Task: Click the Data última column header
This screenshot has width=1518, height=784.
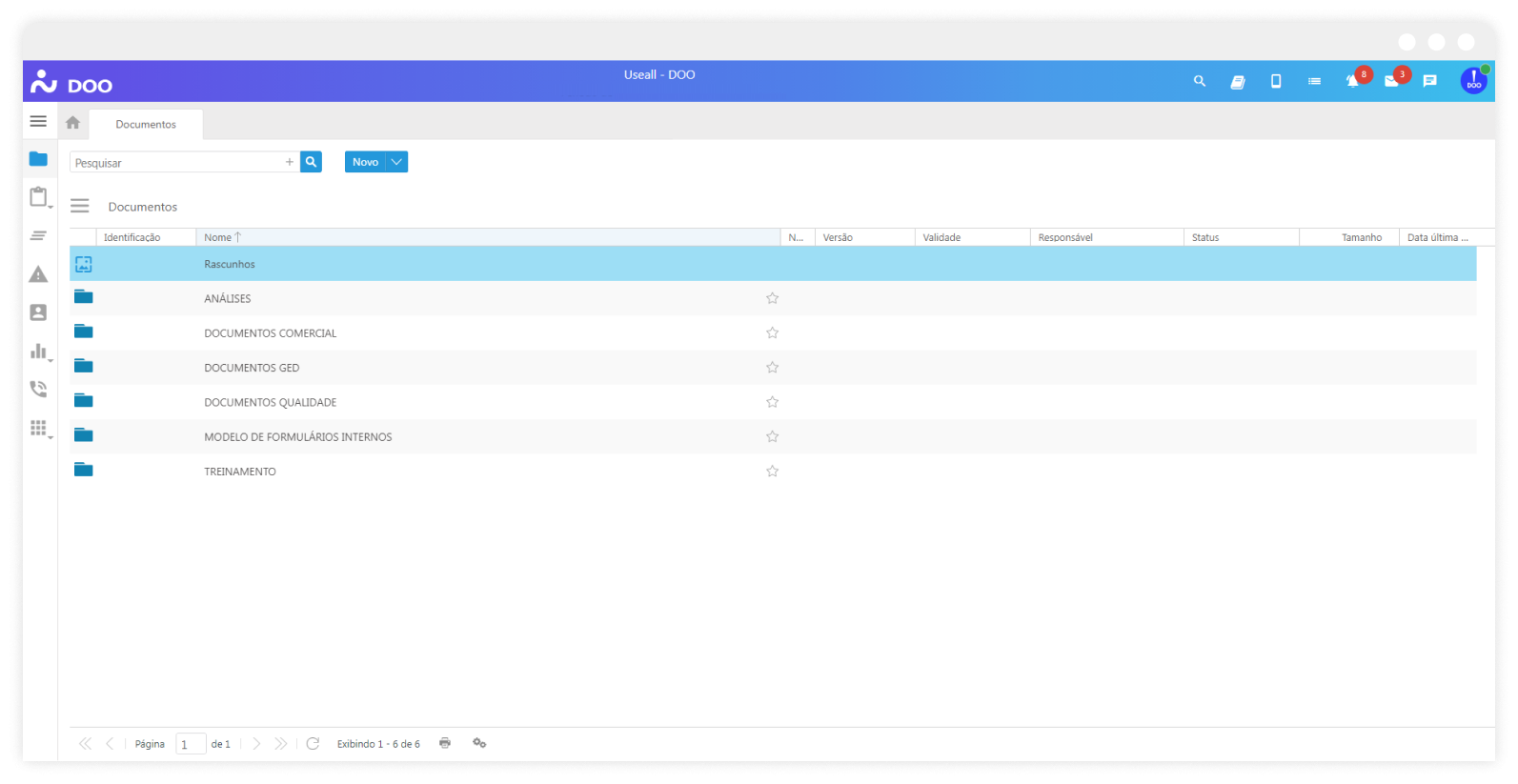Action: pos(1447,237)
